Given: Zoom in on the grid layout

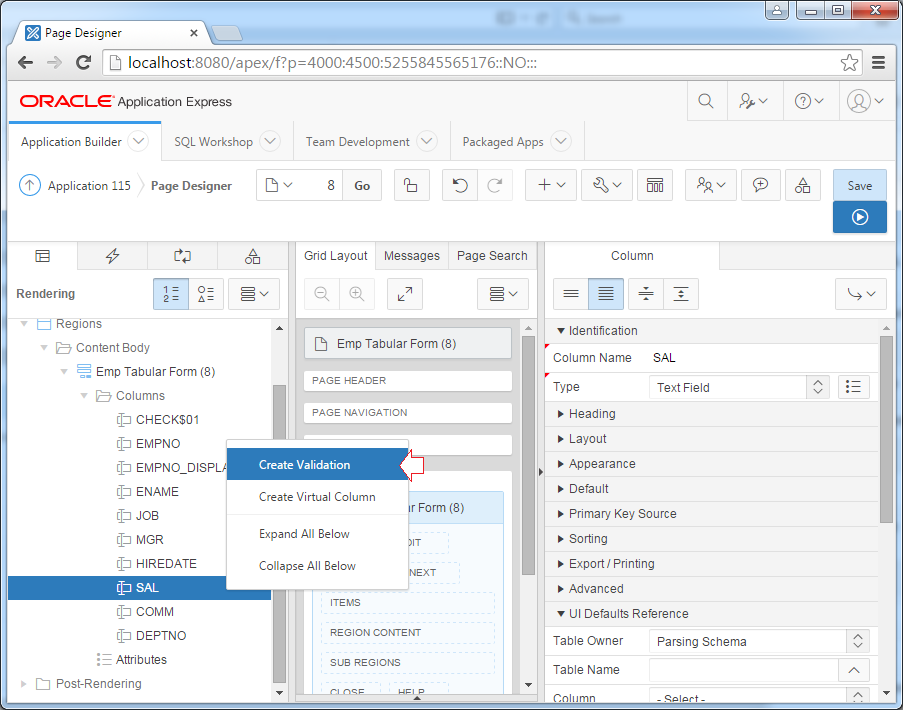Looking at the screenshot, I should 357,294.
